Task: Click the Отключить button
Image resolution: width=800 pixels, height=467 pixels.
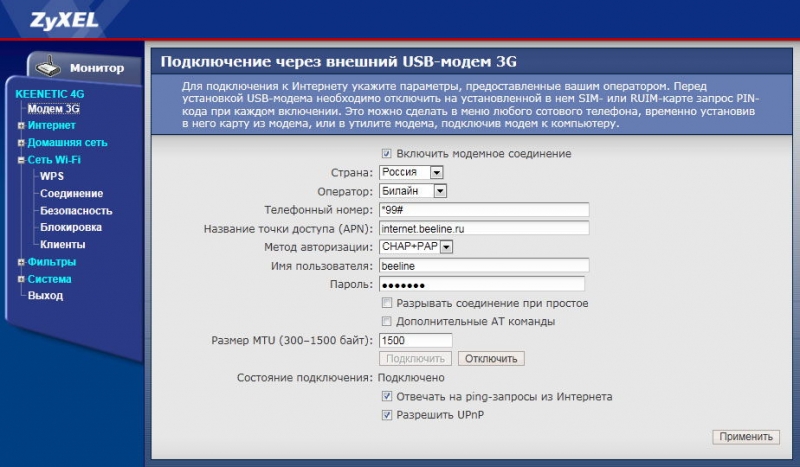Action: click(x=491, y=359)
